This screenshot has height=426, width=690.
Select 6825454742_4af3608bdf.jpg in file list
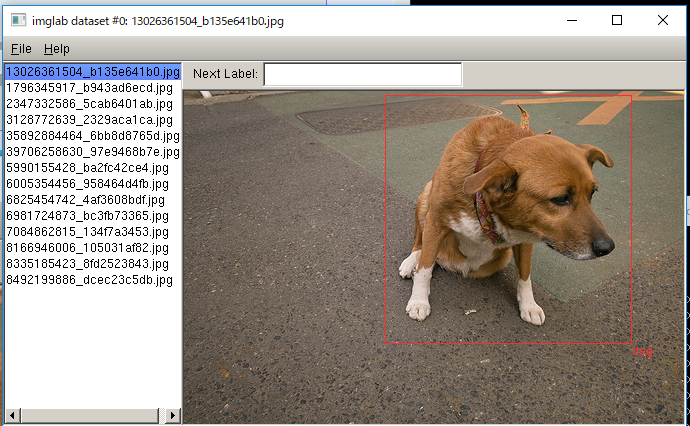(x=93, y=200)
